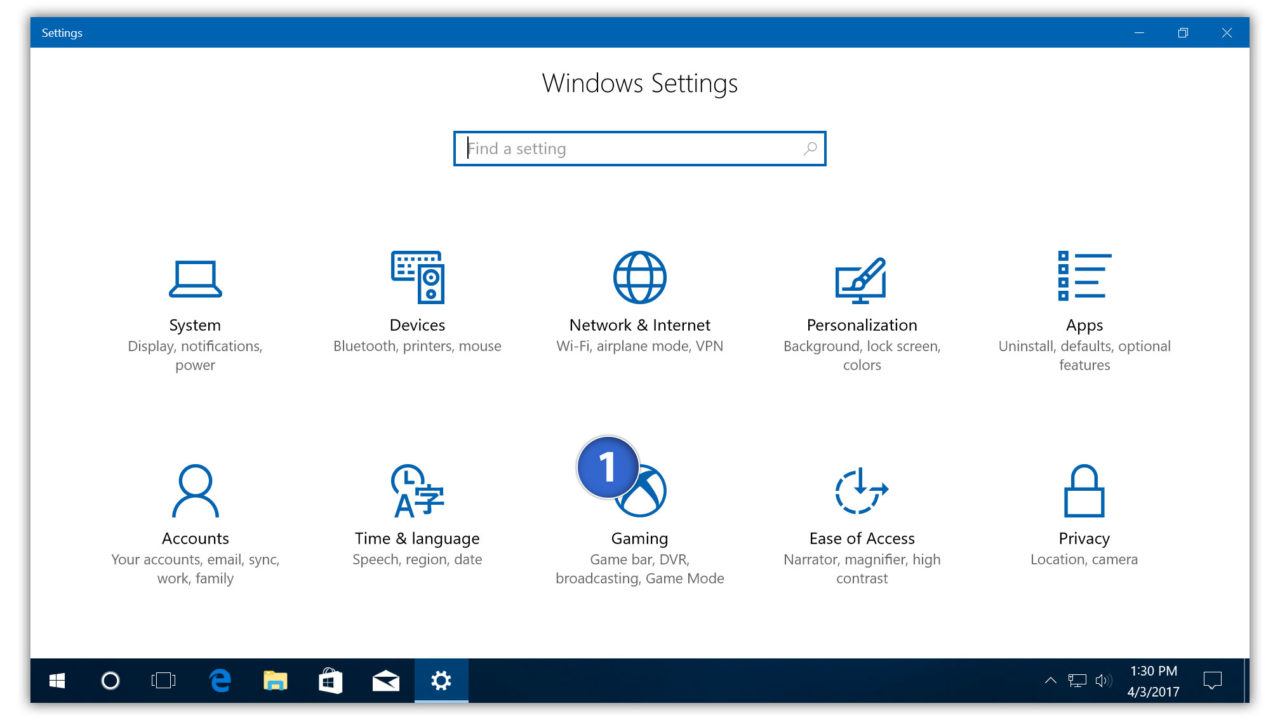
Task: Open network status tray icon
Action: point(1077,681)
